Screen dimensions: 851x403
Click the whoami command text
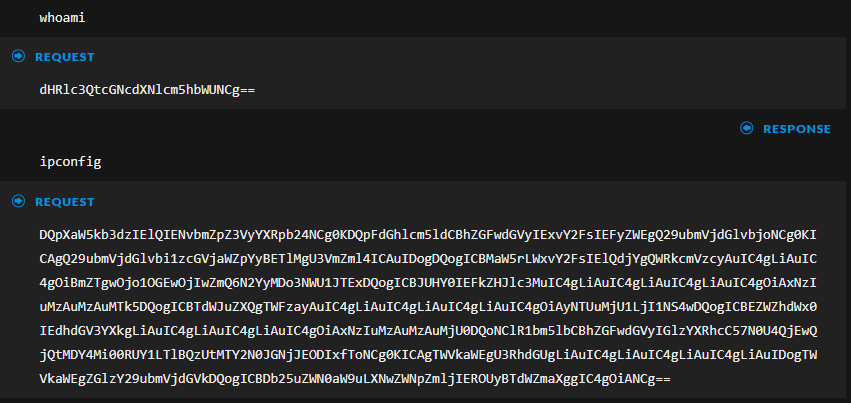[x=63, y=18]
